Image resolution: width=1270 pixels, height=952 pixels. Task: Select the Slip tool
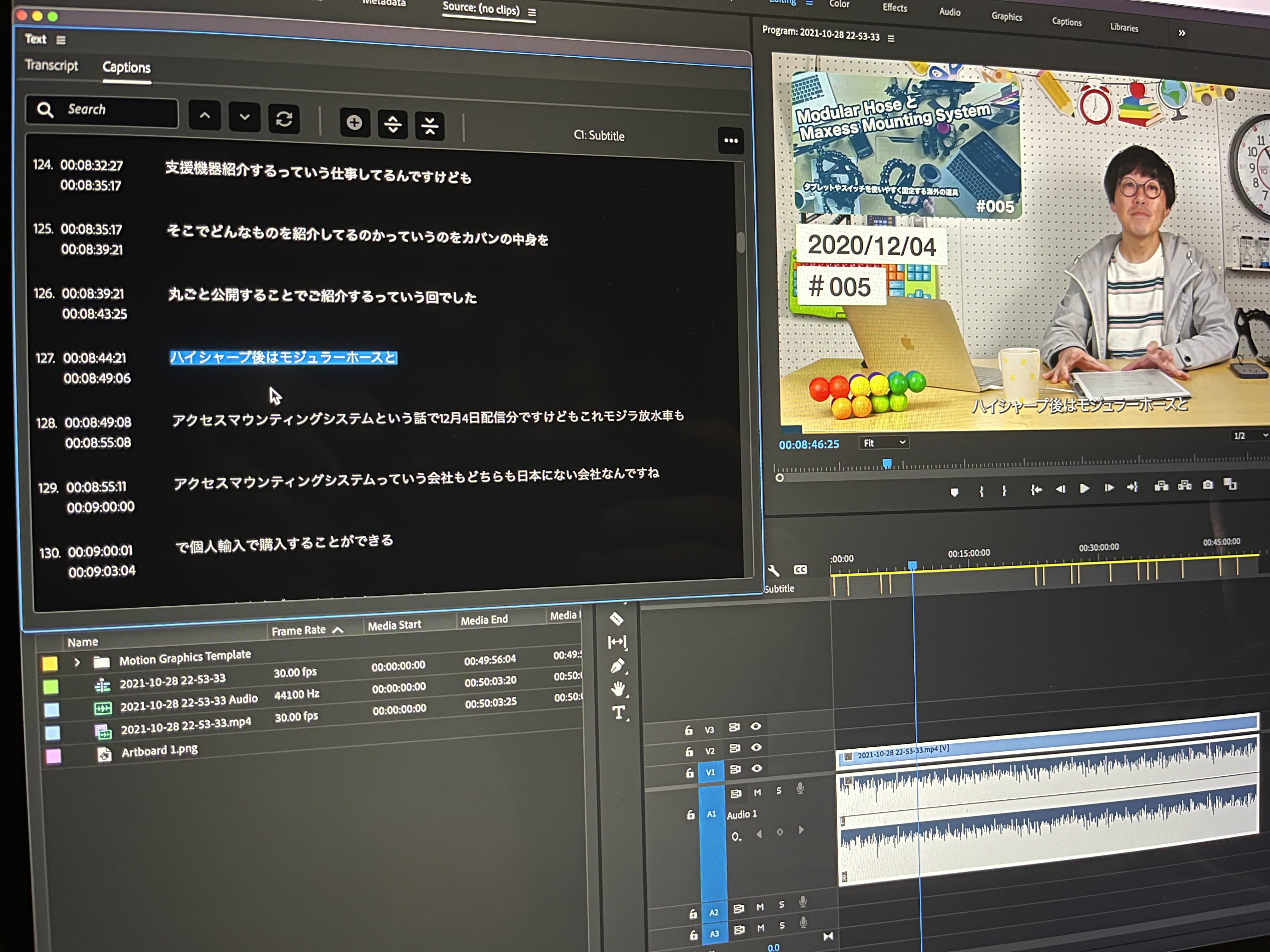[x=617, y=642]
